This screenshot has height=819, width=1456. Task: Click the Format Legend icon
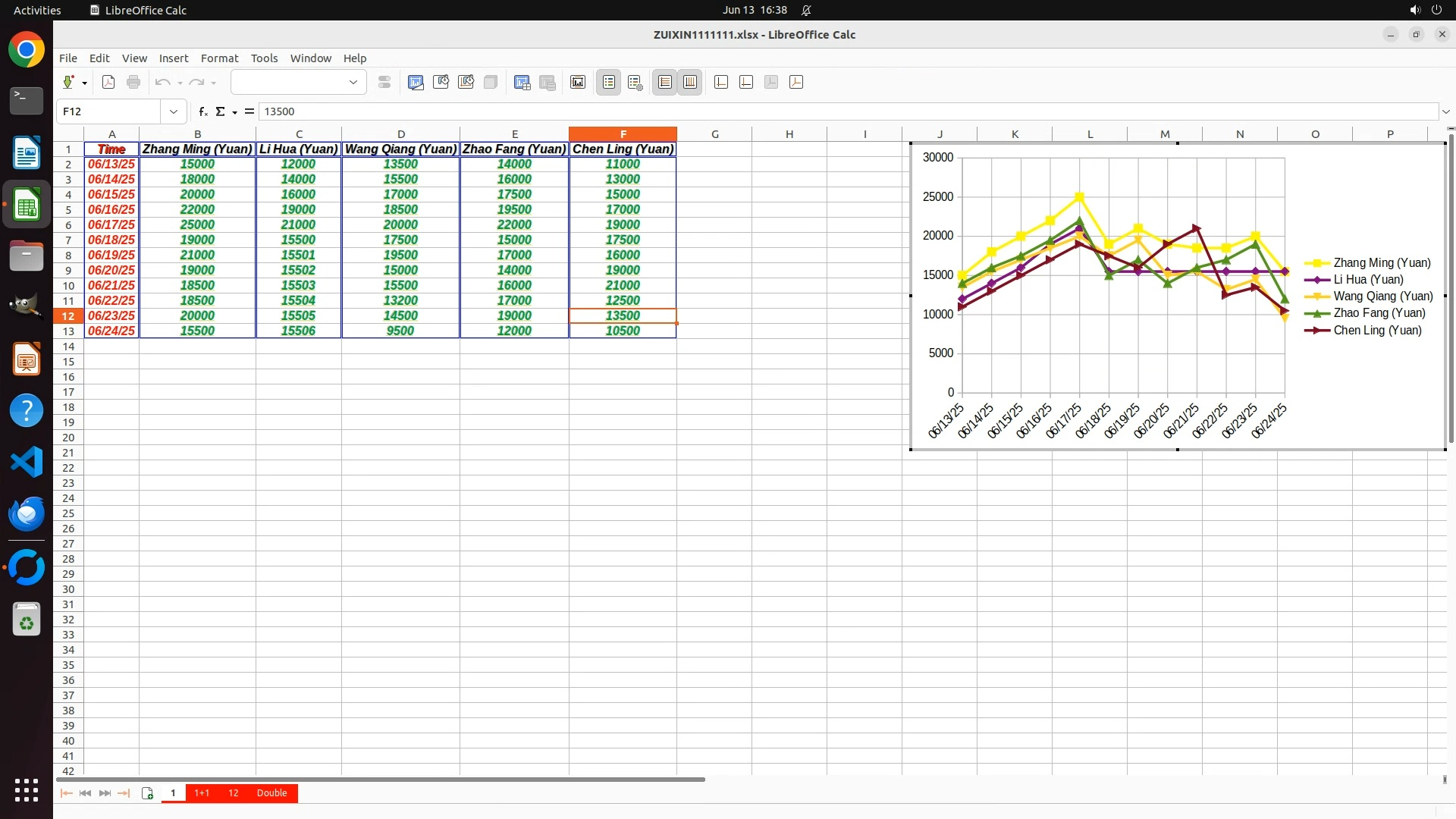635,82
